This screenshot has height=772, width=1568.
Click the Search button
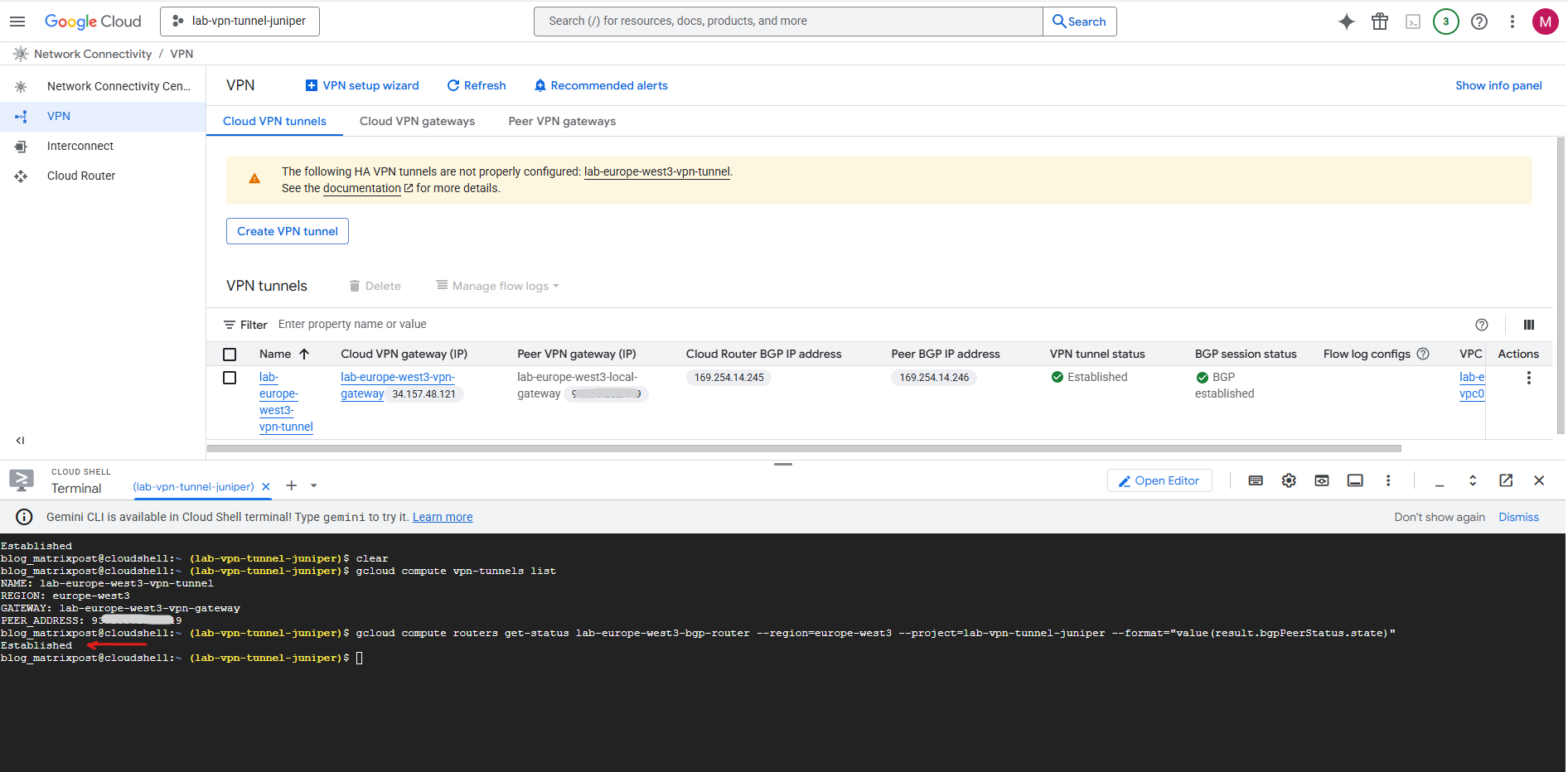click(x=1079, y=22)
